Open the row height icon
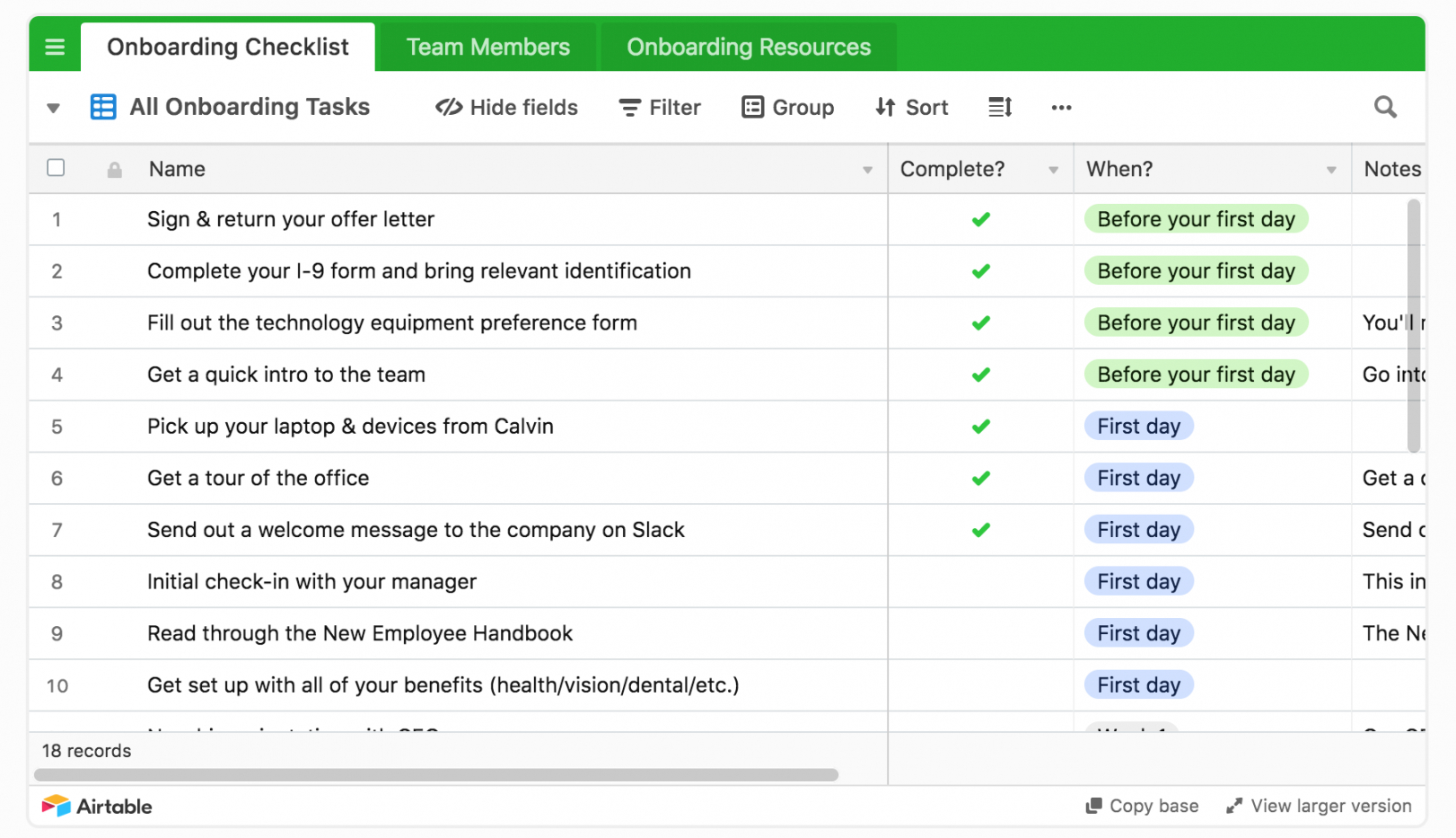1456x838 pixels. [1000, 107]
